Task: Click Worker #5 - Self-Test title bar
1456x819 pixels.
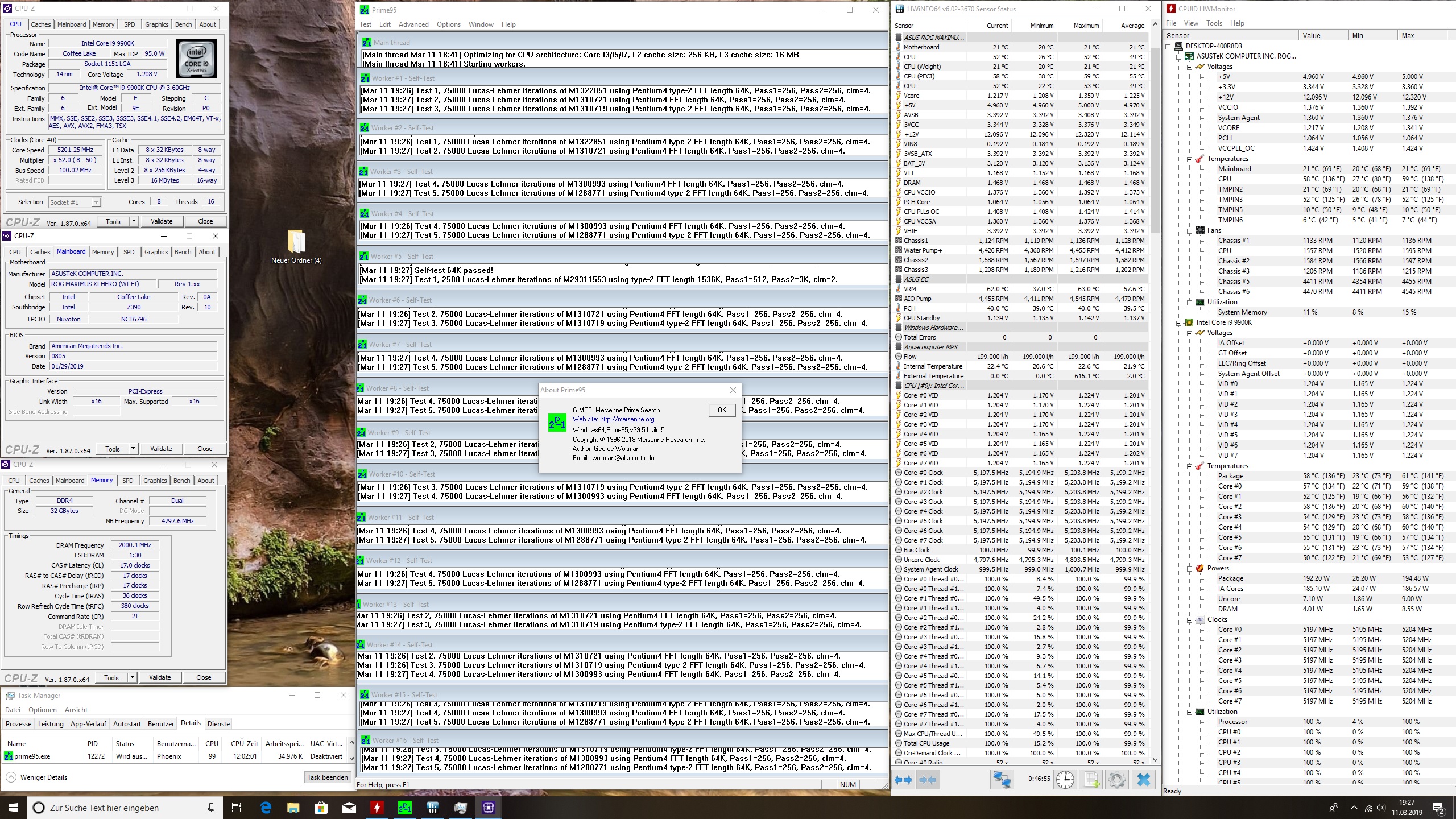Action: pos(622,257)
